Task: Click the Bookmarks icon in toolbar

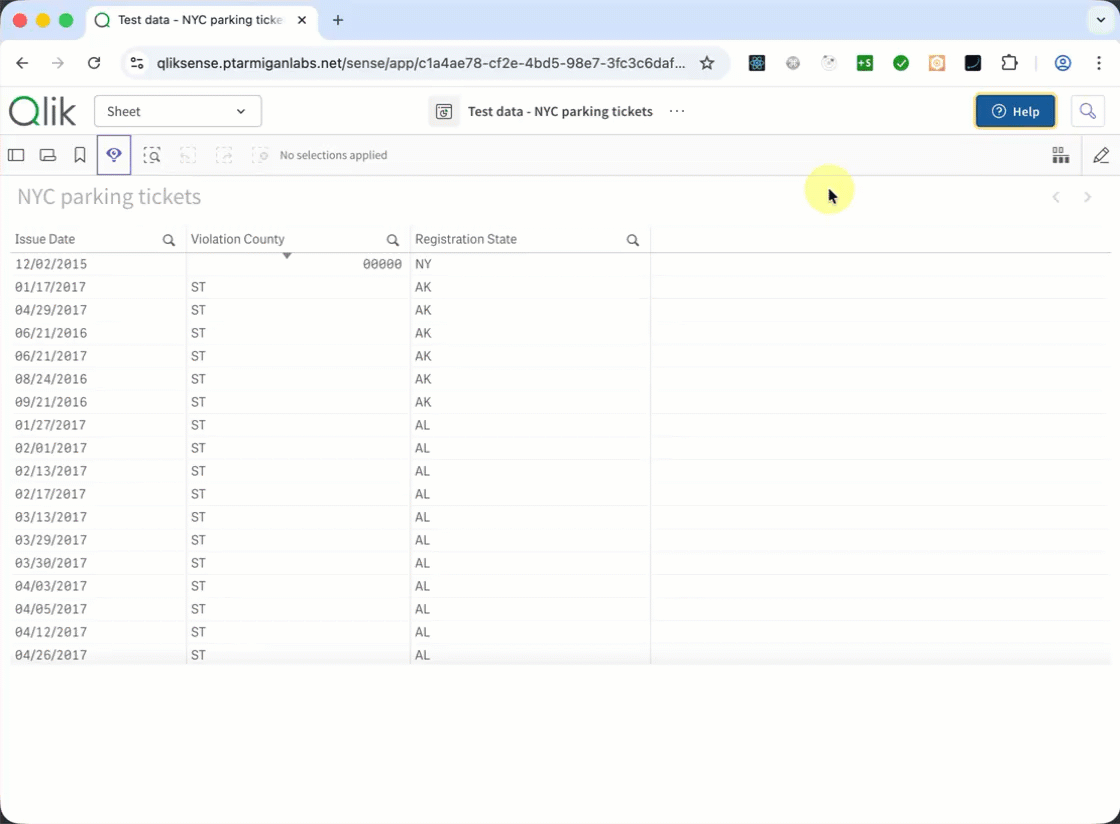Action: (x=80, y=155)
